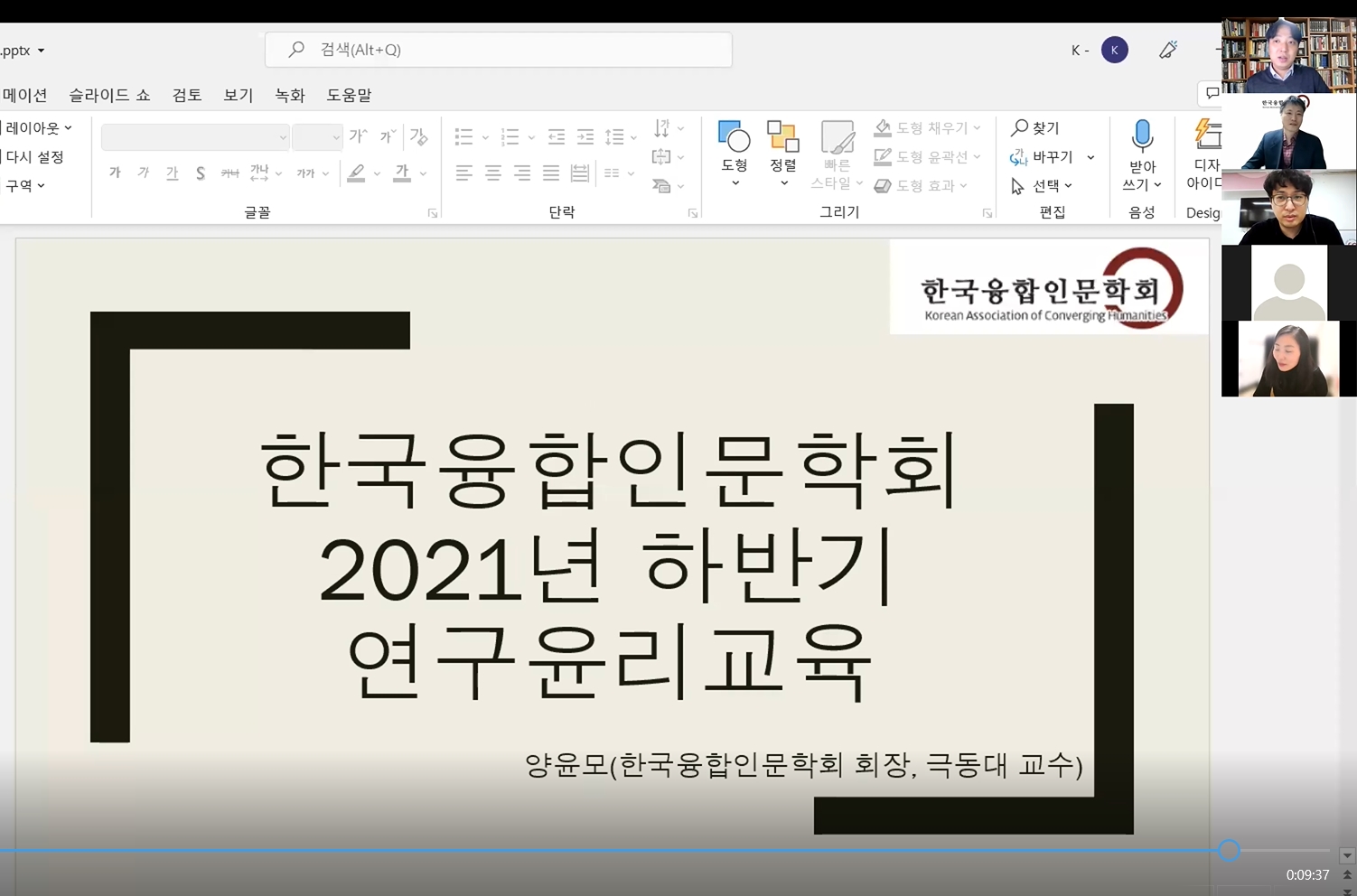Click the text highlight color pen
1357x896 pixels.
[357, 173]
